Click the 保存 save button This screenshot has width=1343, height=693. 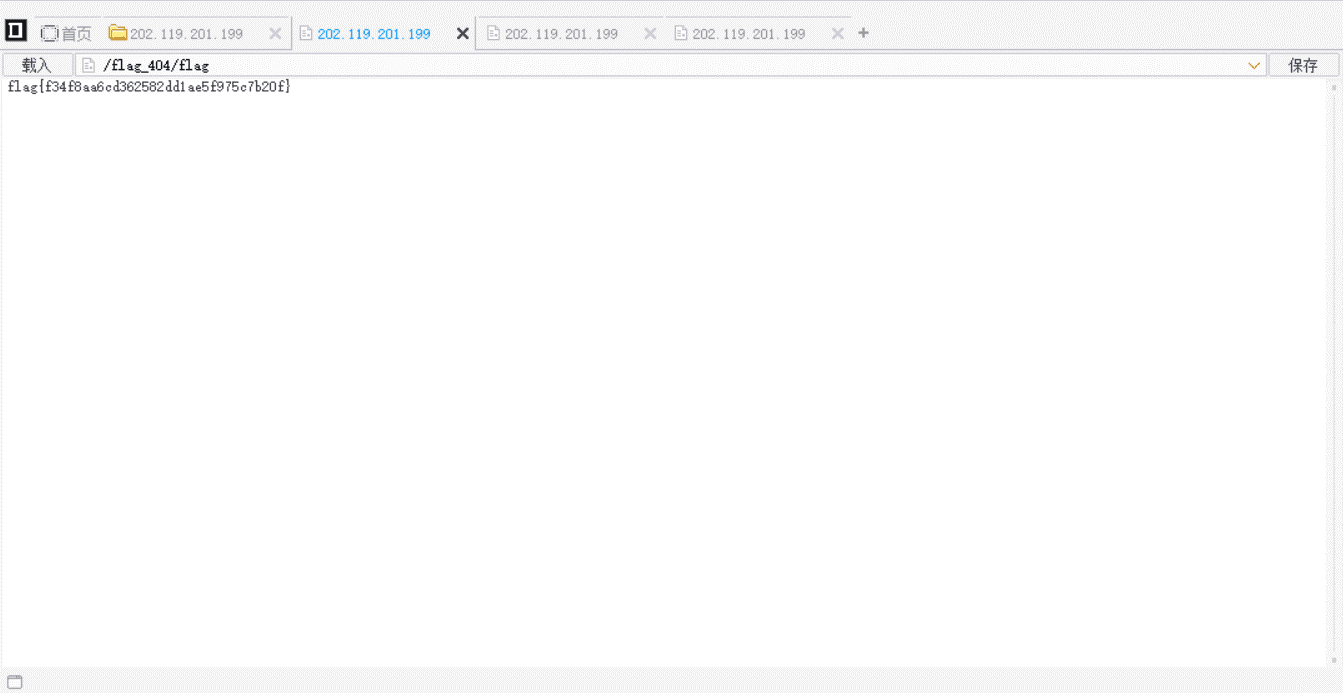[x=1303, y=65]
